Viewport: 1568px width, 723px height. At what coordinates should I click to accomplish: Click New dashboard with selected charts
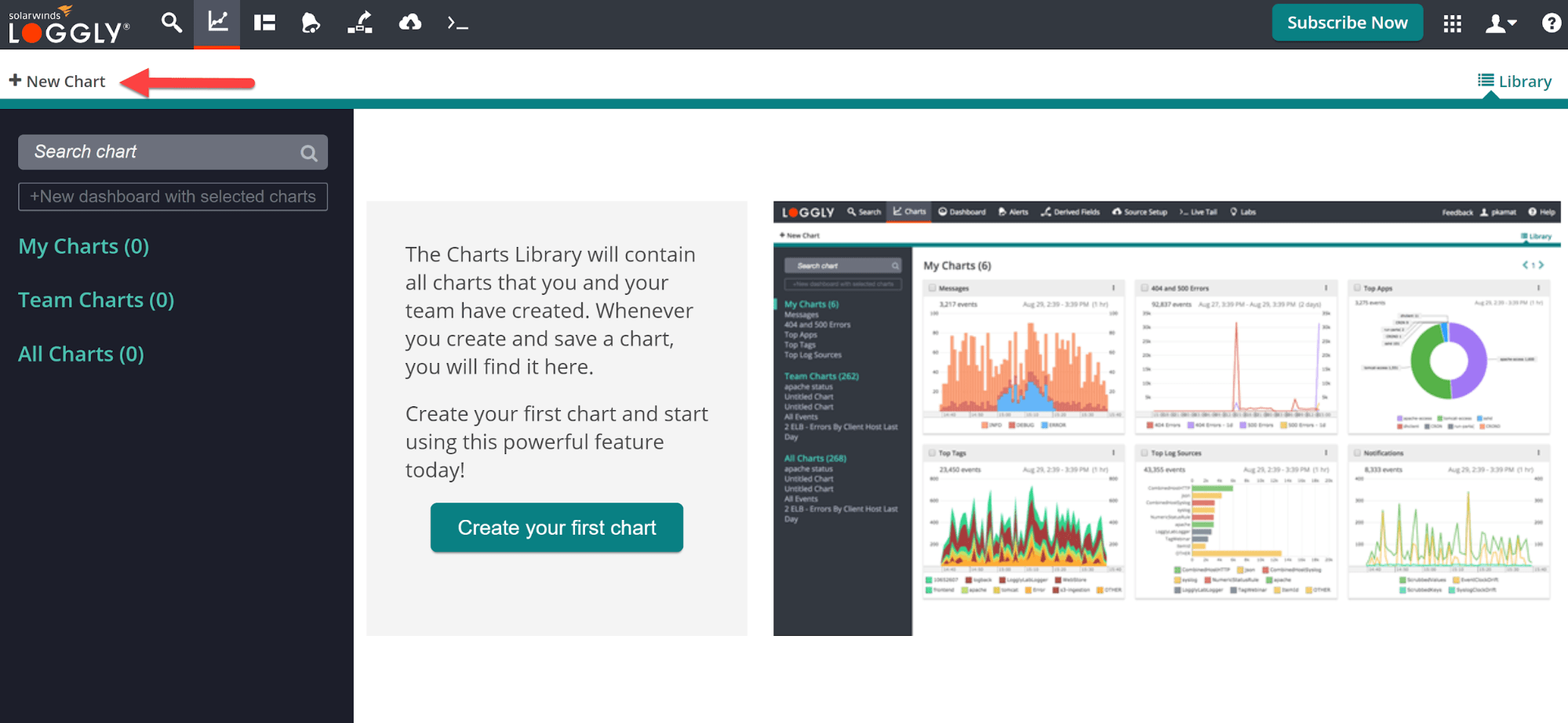173,197
